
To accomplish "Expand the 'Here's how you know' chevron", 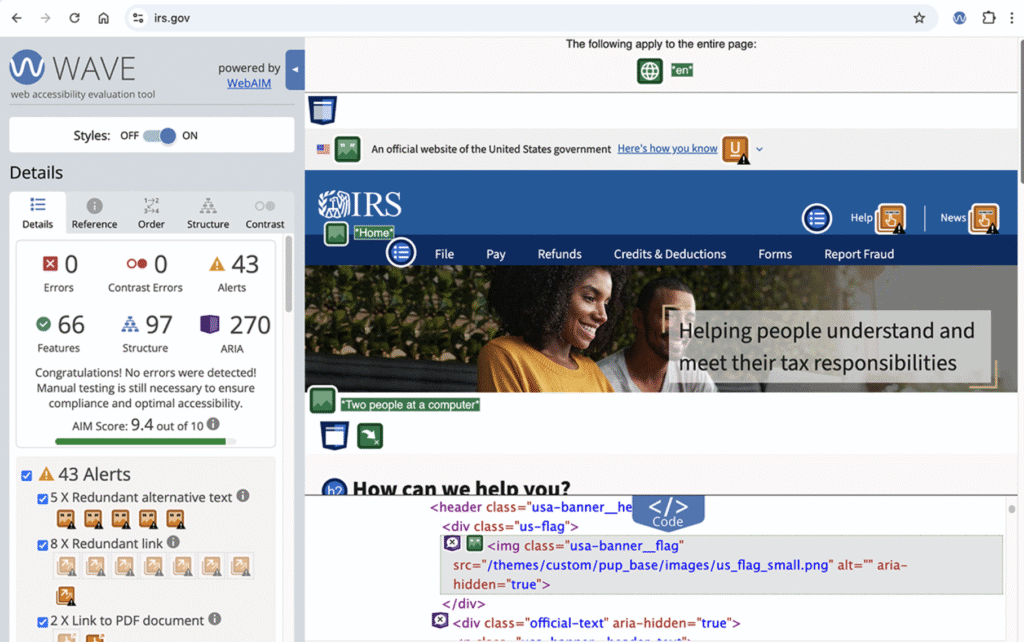I will (x=759, y=149).
